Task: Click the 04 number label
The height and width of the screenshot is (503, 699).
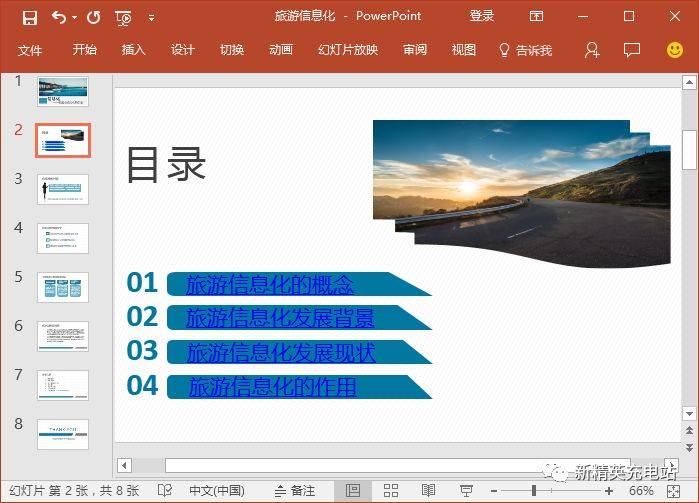Action: 142,385
